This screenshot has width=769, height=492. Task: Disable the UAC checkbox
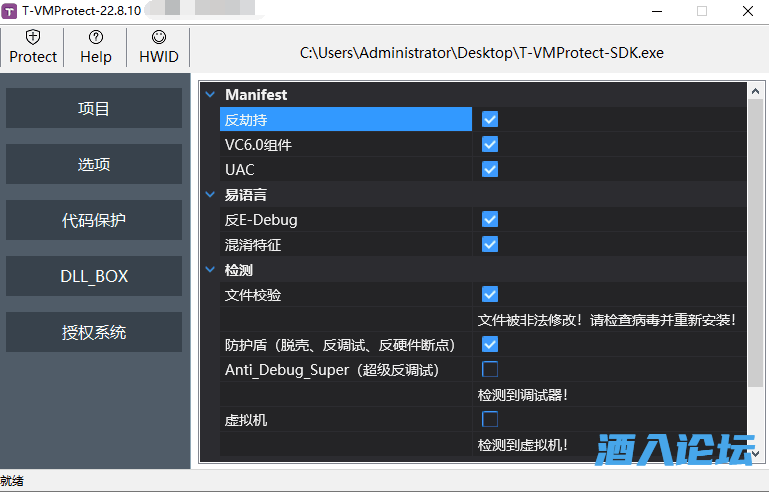pyautogui.click(x=490, y=169)
